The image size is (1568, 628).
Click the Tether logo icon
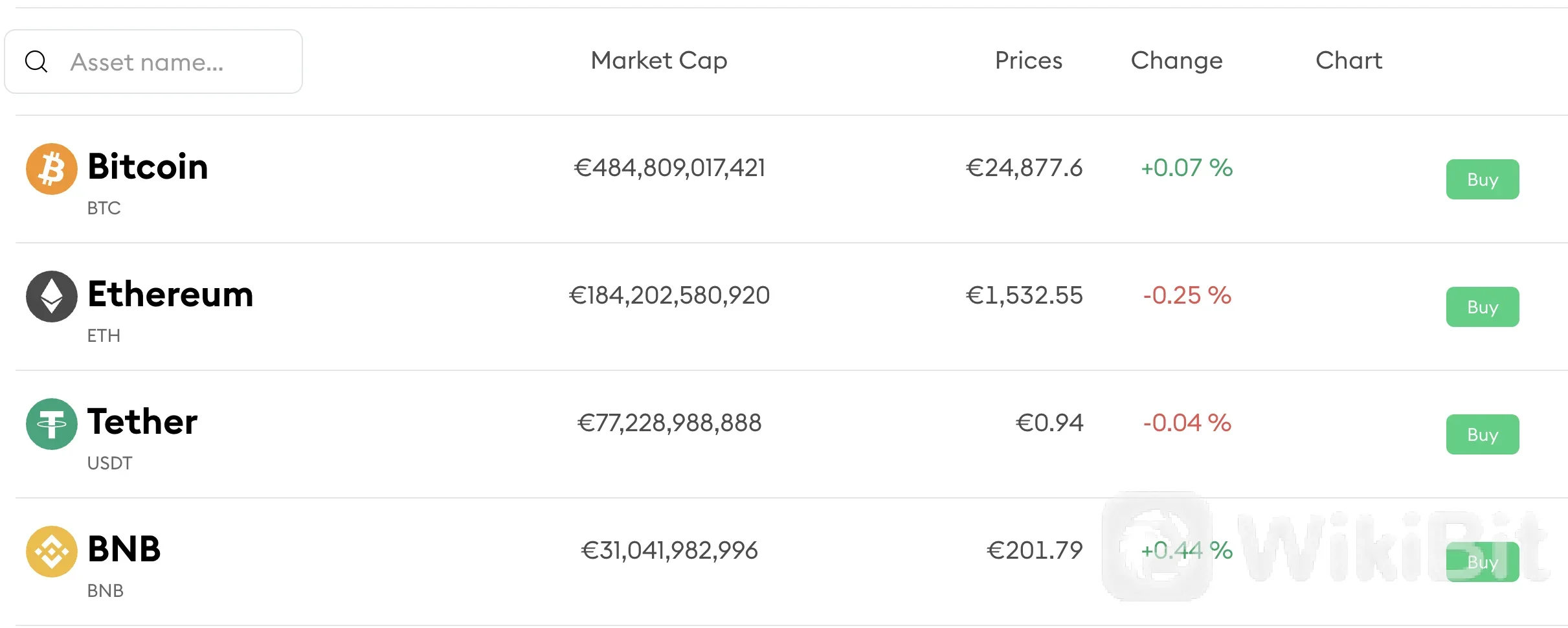[52, 424]
